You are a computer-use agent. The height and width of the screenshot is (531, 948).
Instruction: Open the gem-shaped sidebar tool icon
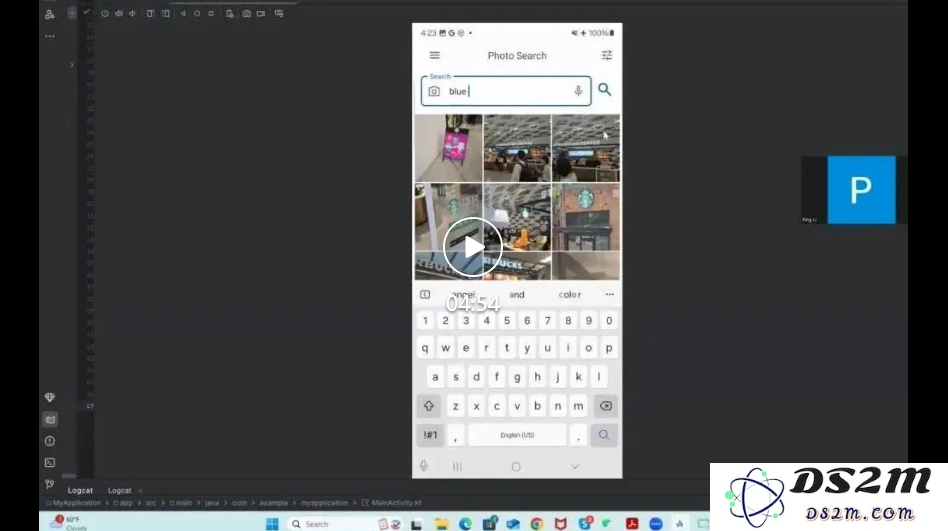click(50, 397)
